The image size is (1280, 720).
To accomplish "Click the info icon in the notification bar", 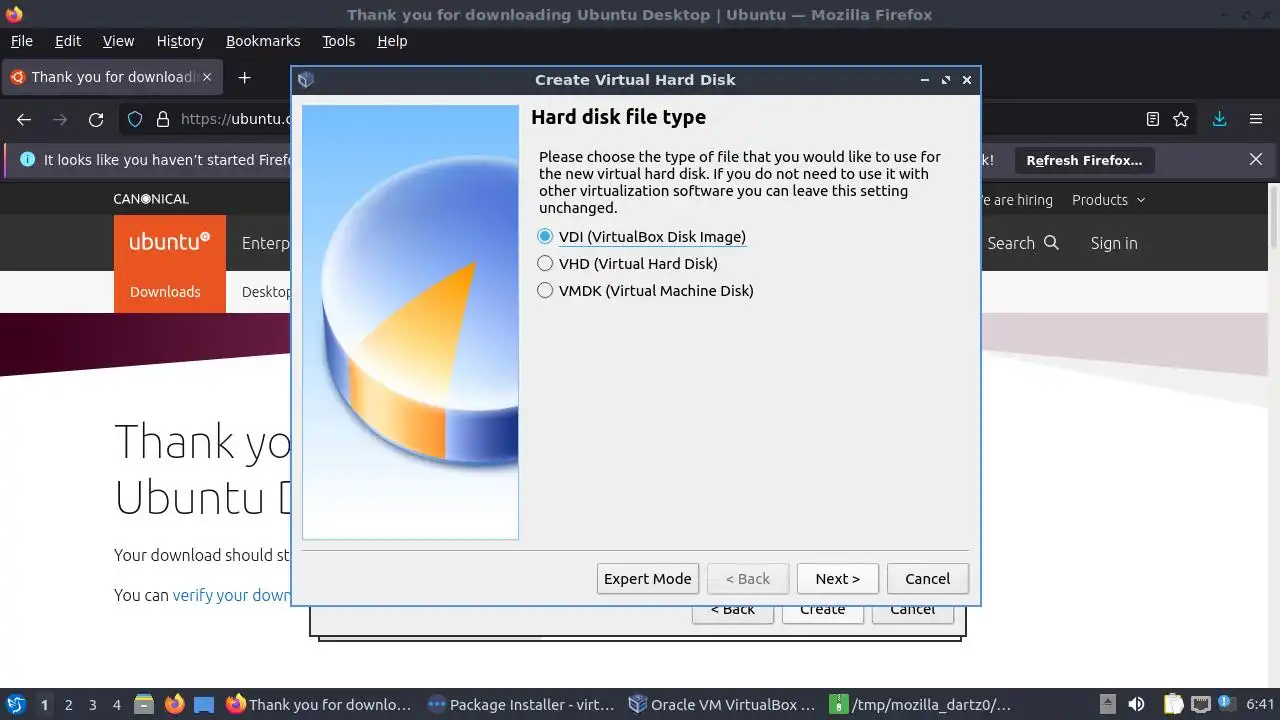I will 27,159.
